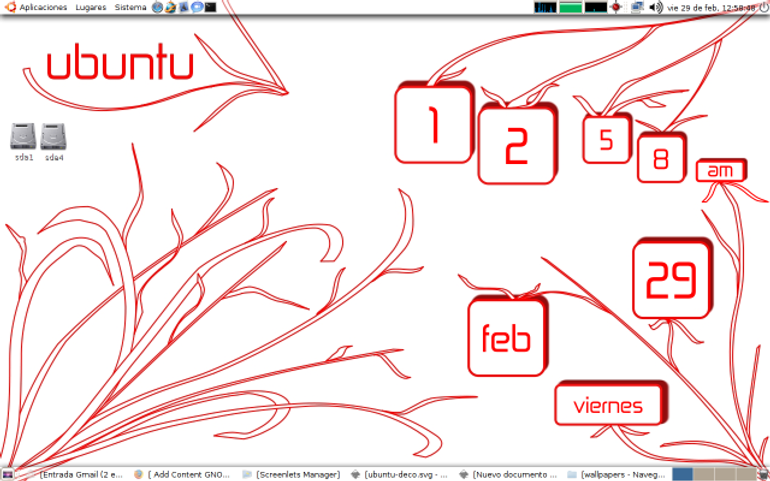Screen dimensions: 770x481
Task: Click the power/shutdown button
Action: tap(763, 7)
